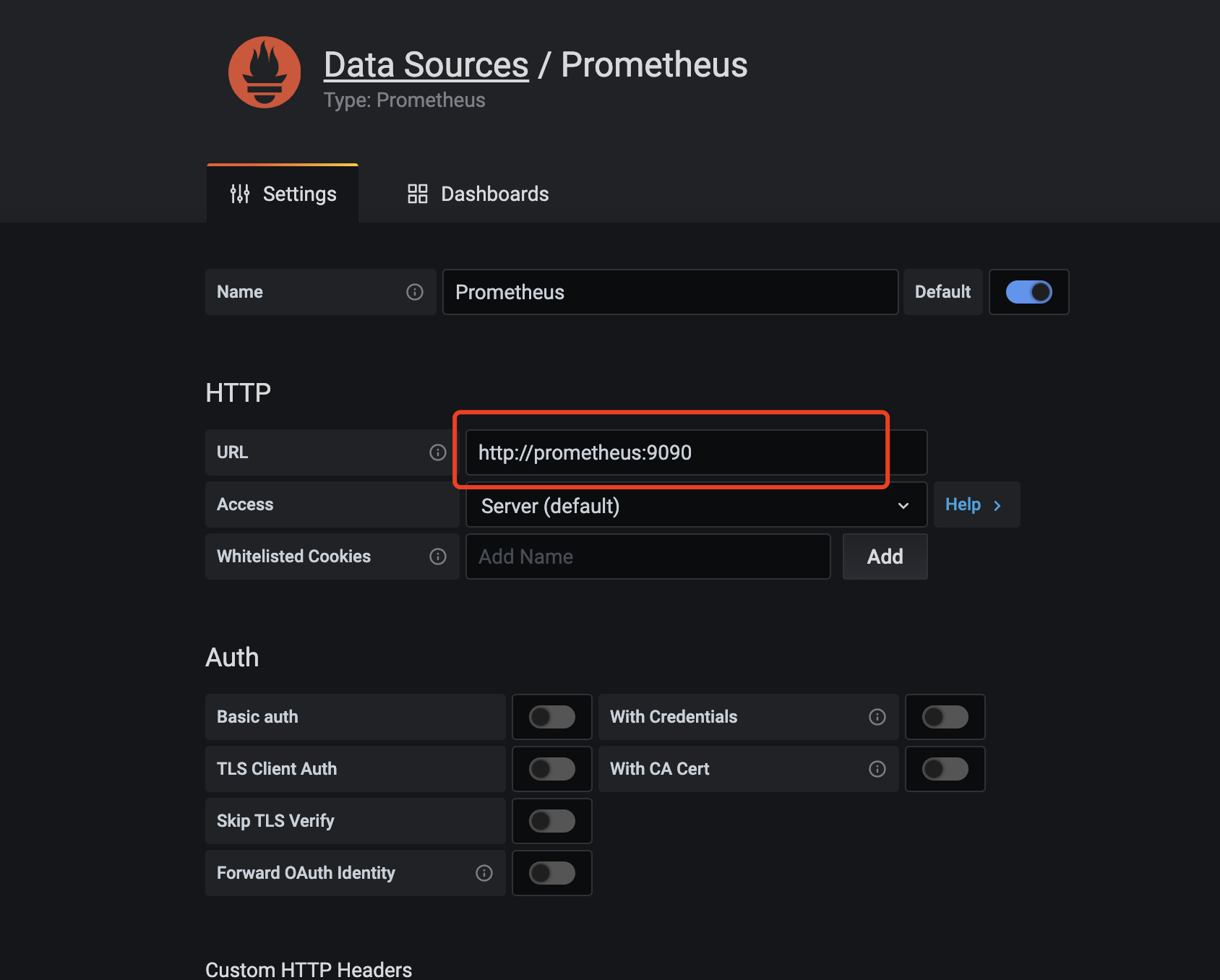Open the Access Server (default) dropdown

tap(695, 506)
